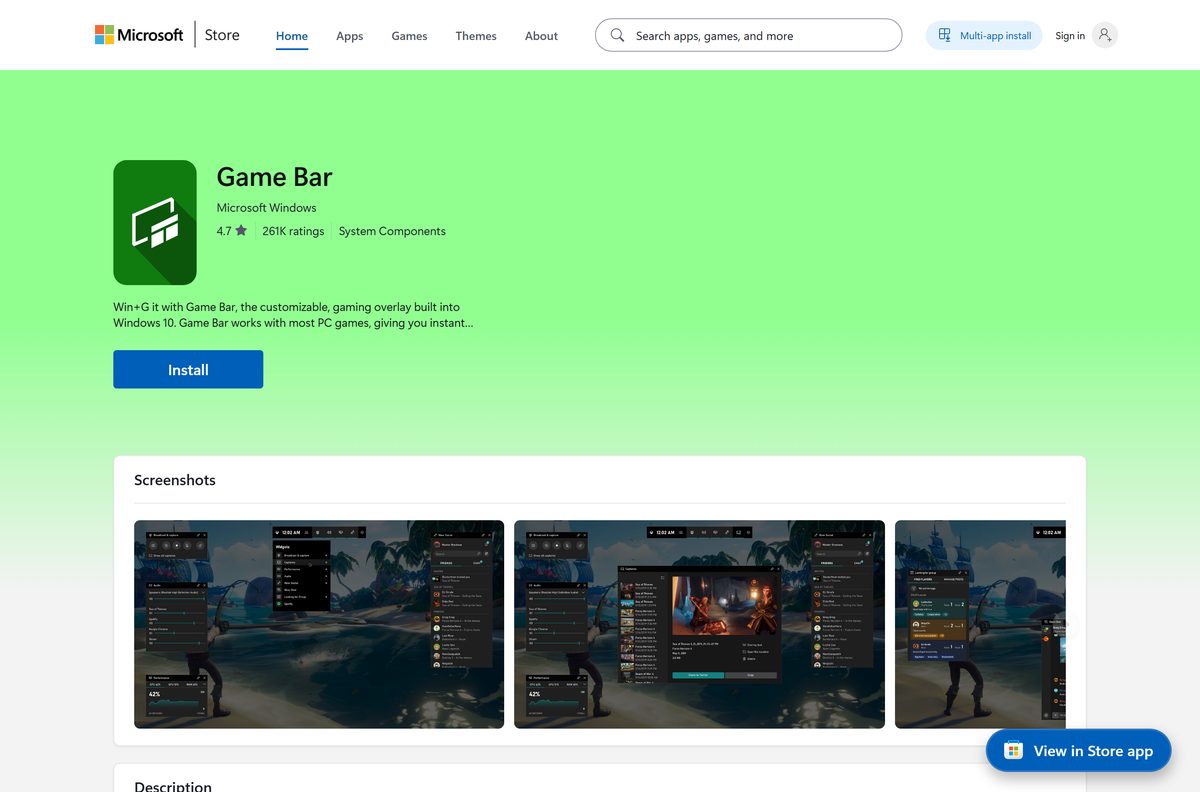Click the Multi-app install button
This screenshot has width=1200, height=792.
(984, 35)
